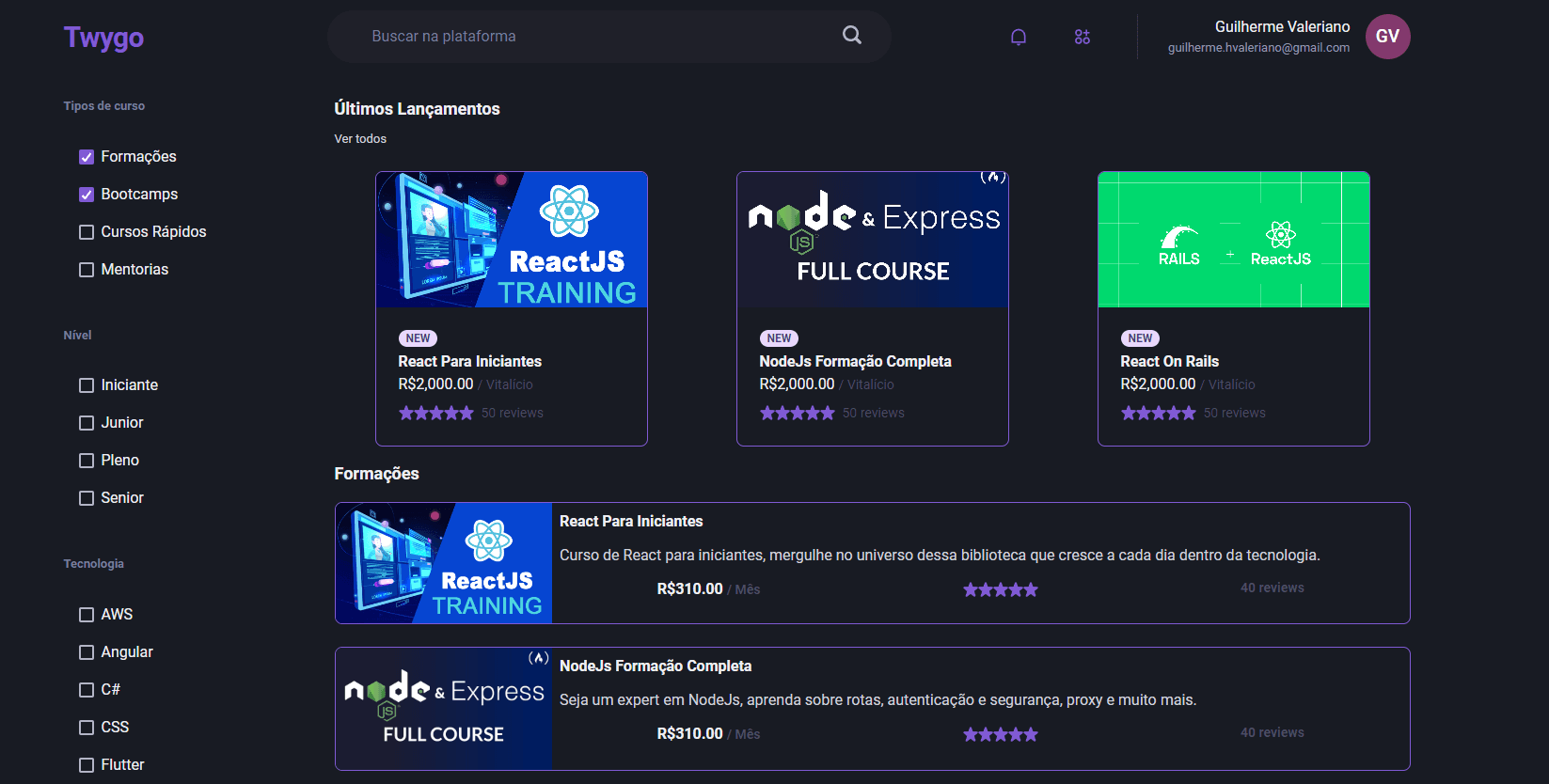
Task: Open ReactJS Training thumbnail in Formações list
Action: point(444,563)
